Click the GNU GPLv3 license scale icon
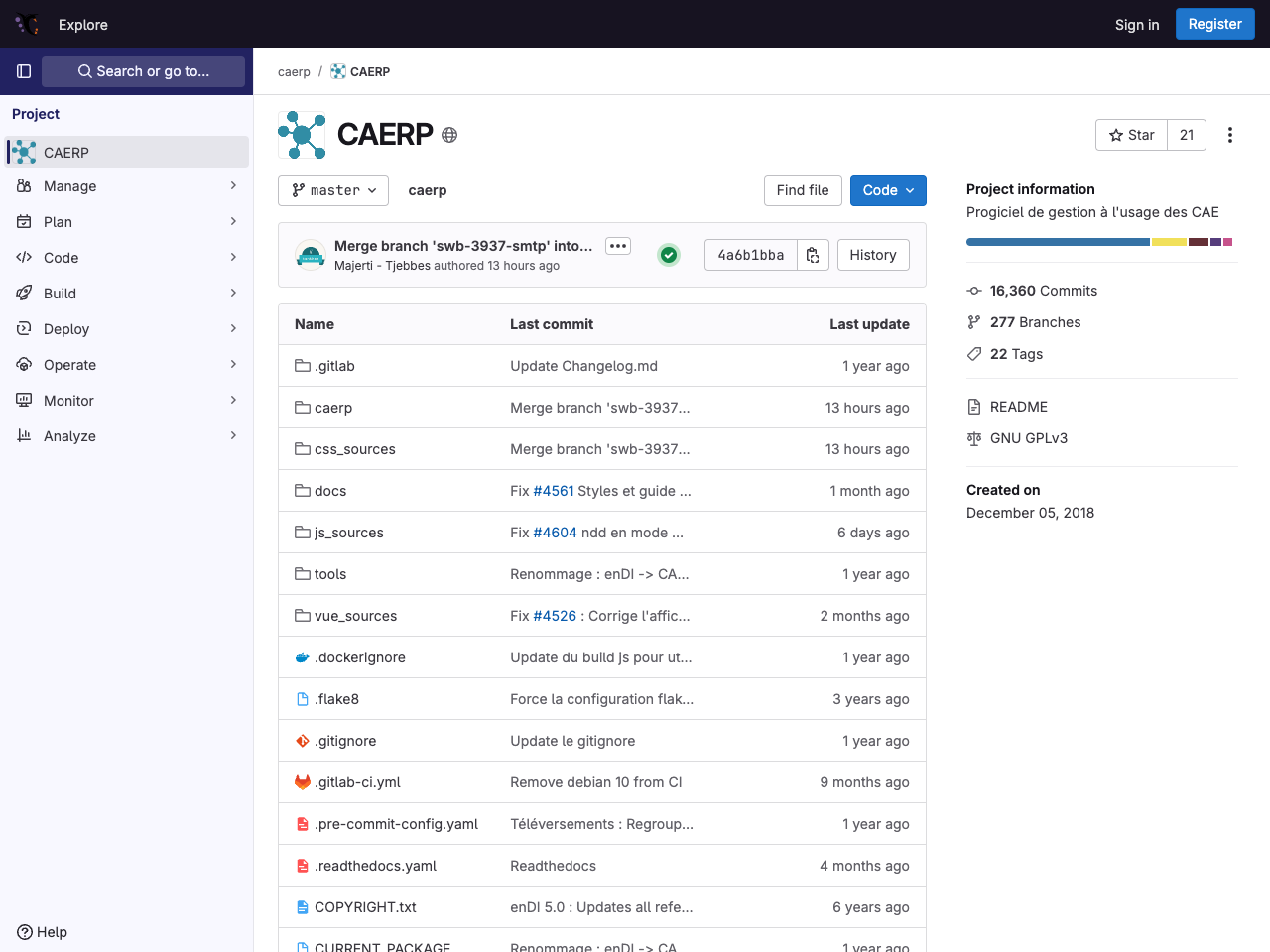 coord(974,438)
